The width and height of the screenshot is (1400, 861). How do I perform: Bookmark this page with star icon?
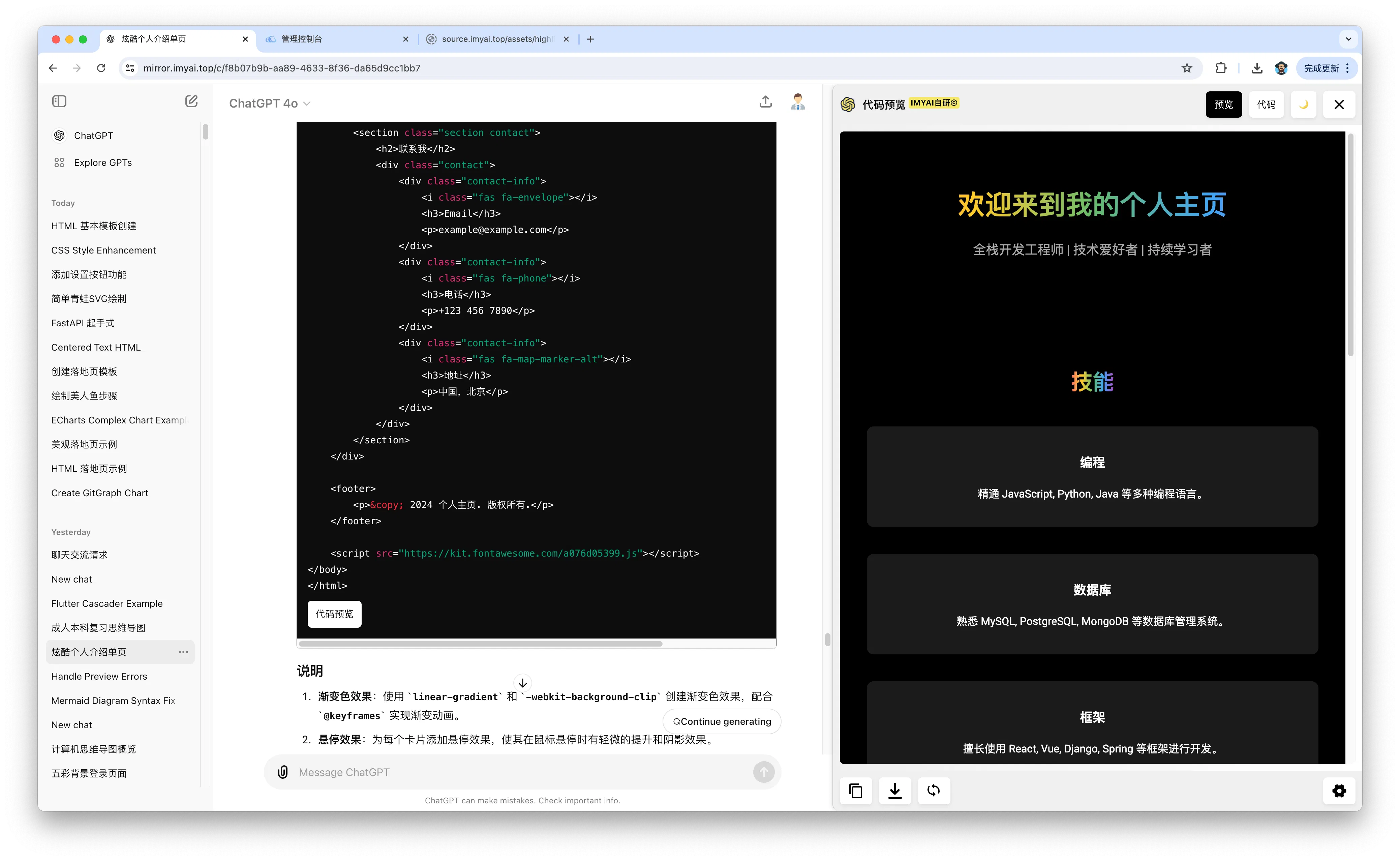(x=1187, y=68)
